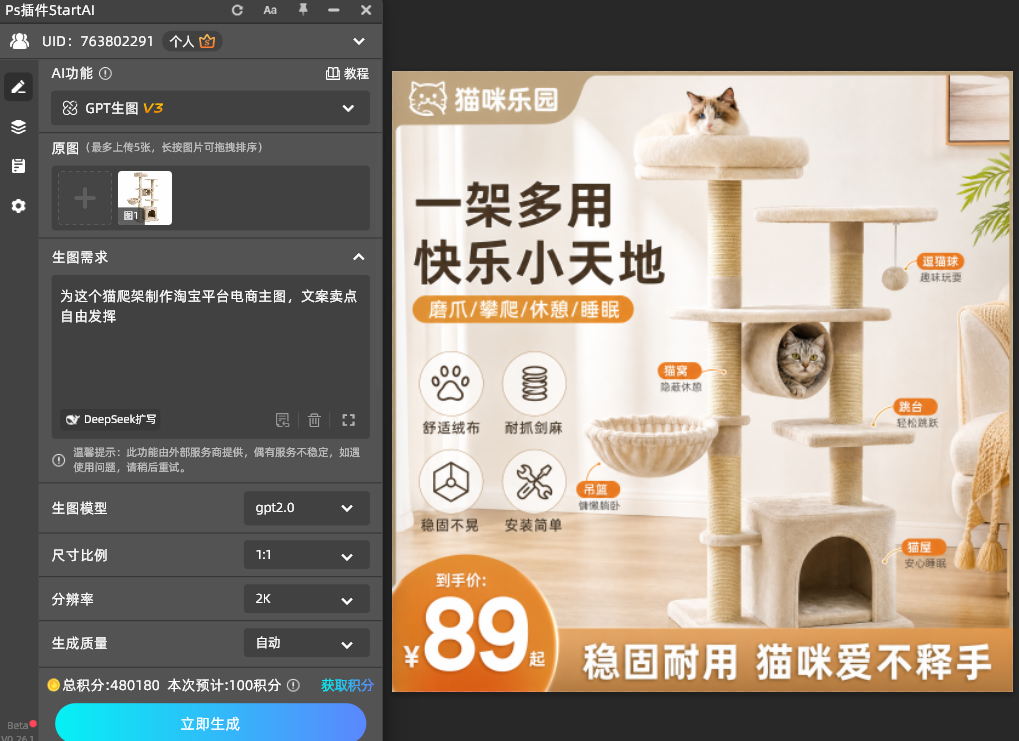Click the info icon next to 本次预计:100积分
The width and height of the screenshot is (1019, 741).
294,685
